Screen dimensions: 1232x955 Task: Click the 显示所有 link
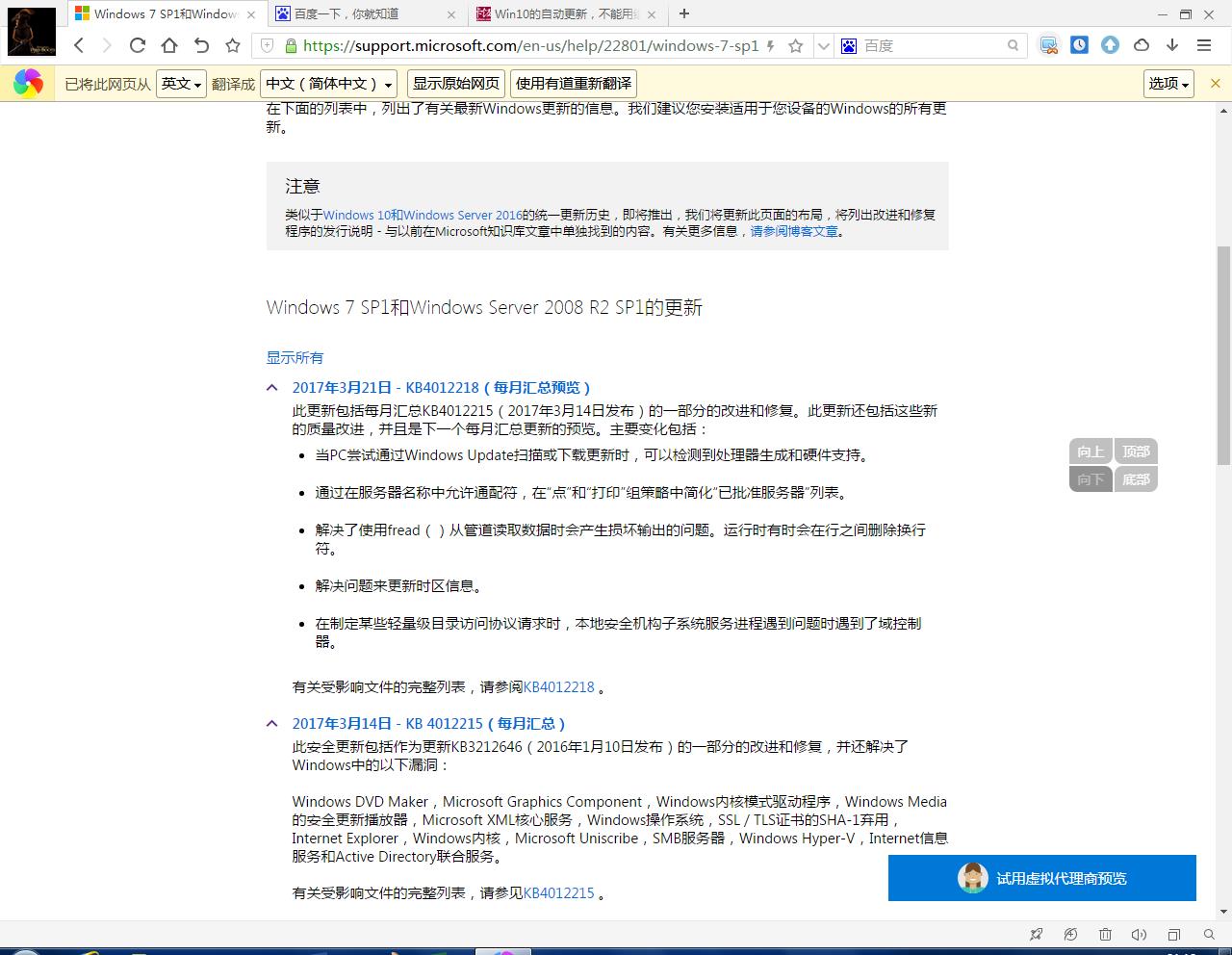click(x=295, y=357)
